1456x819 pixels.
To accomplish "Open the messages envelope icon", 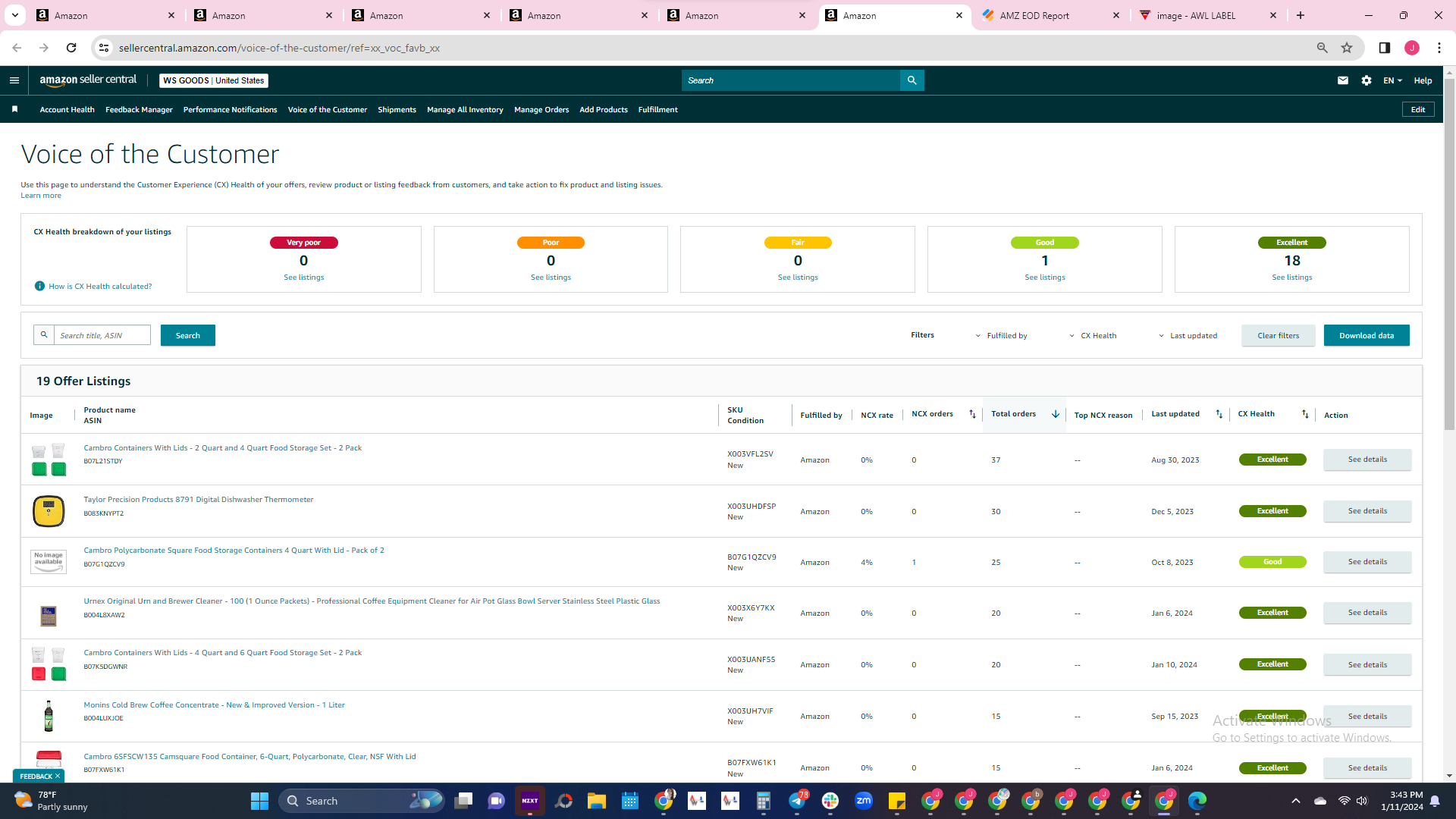I will pos(1343,80).
